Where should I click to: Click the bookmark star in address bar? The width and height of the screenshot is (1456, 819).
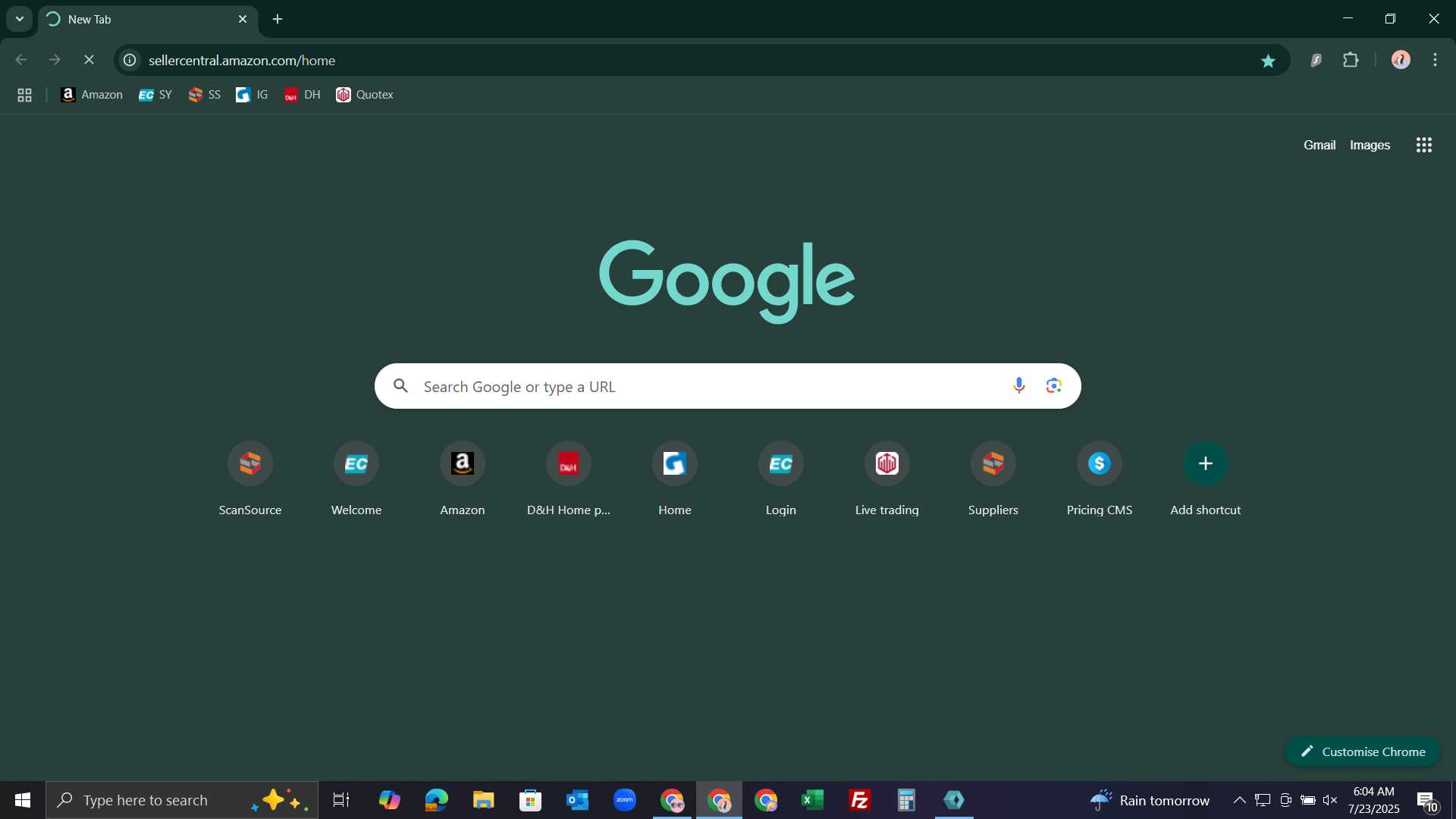(1268, 61)
